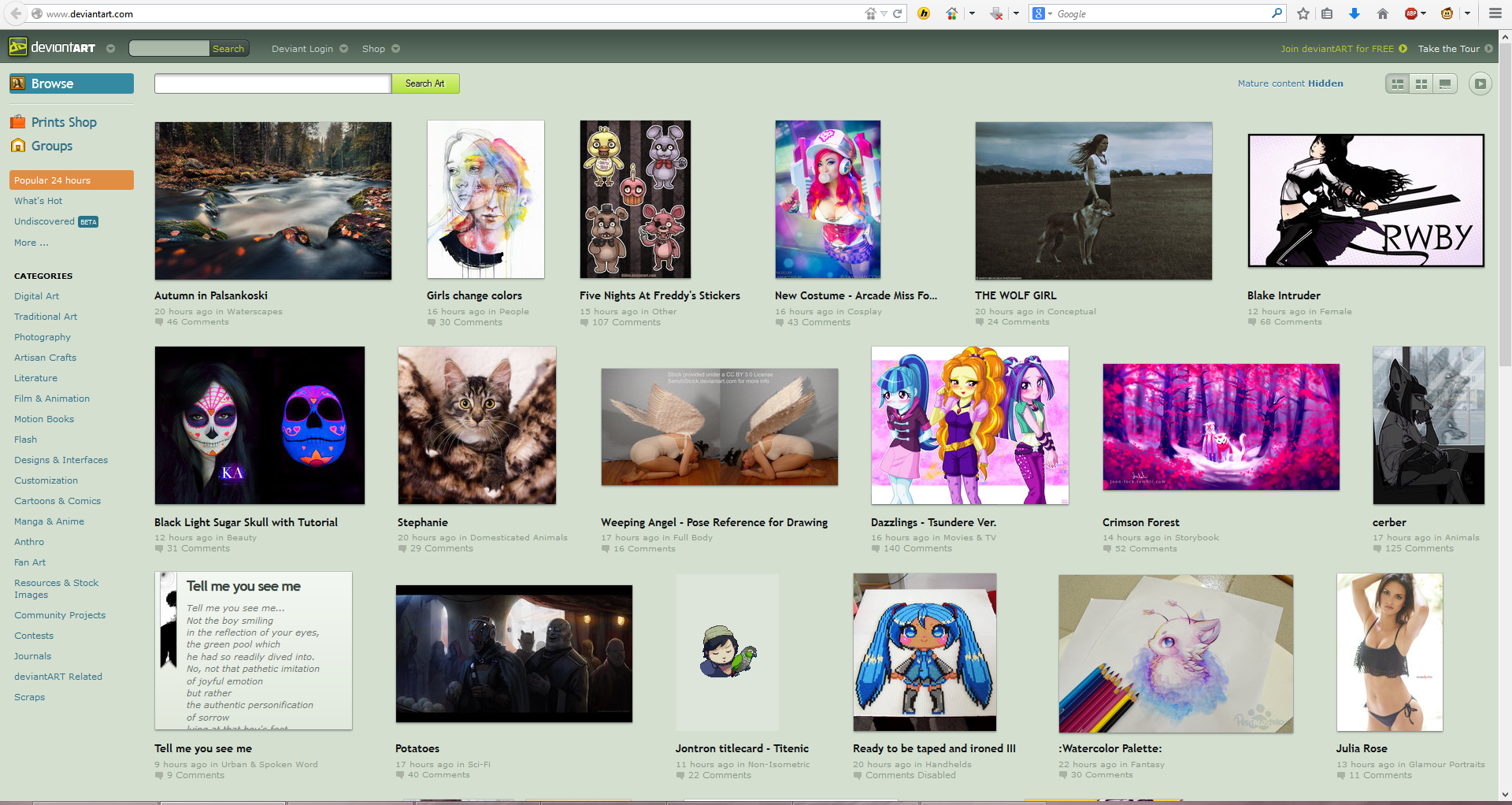Focus the Google search box

[x=1162, y=14]
